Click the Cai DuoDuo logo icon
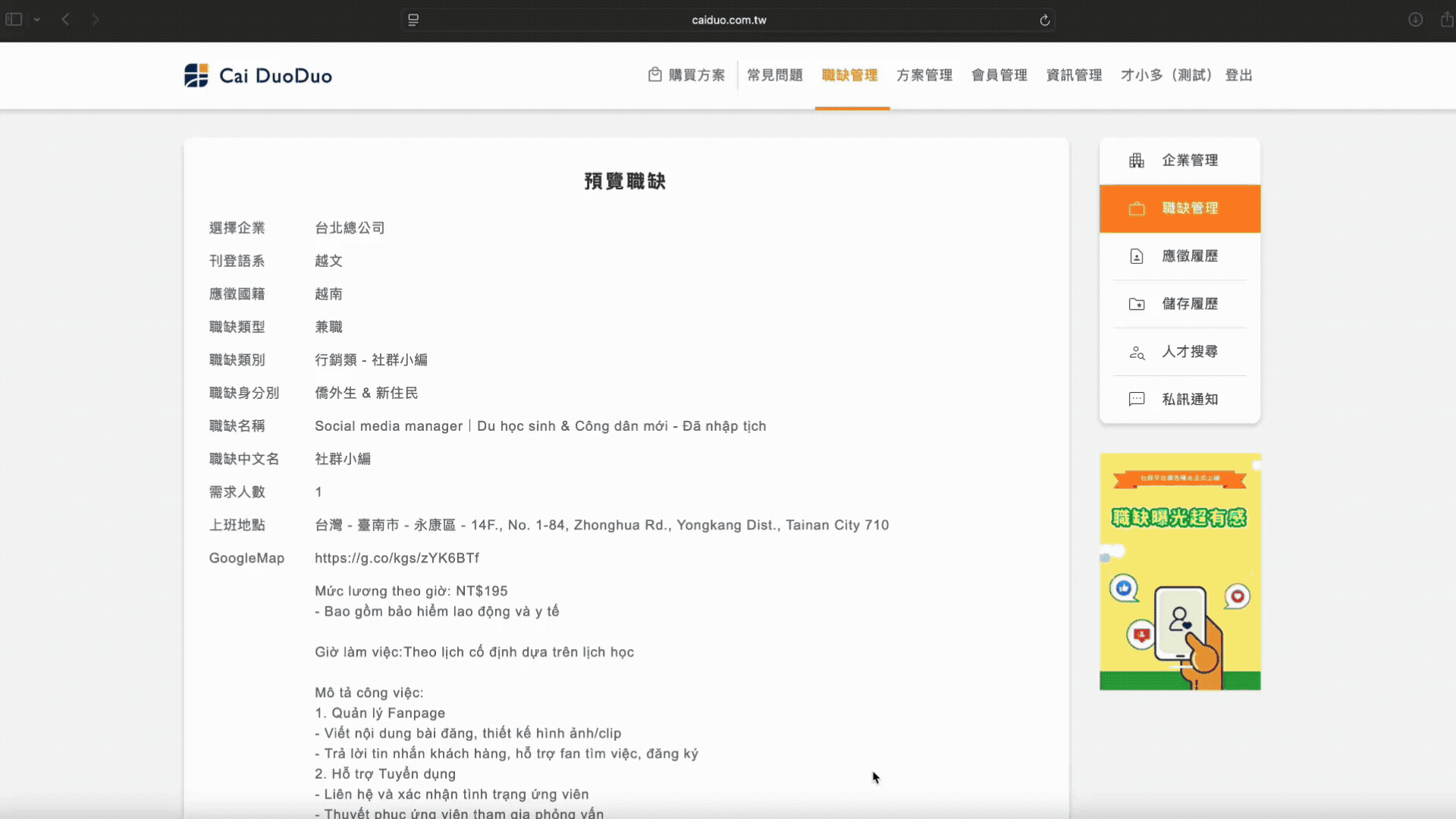 [196, 75]
